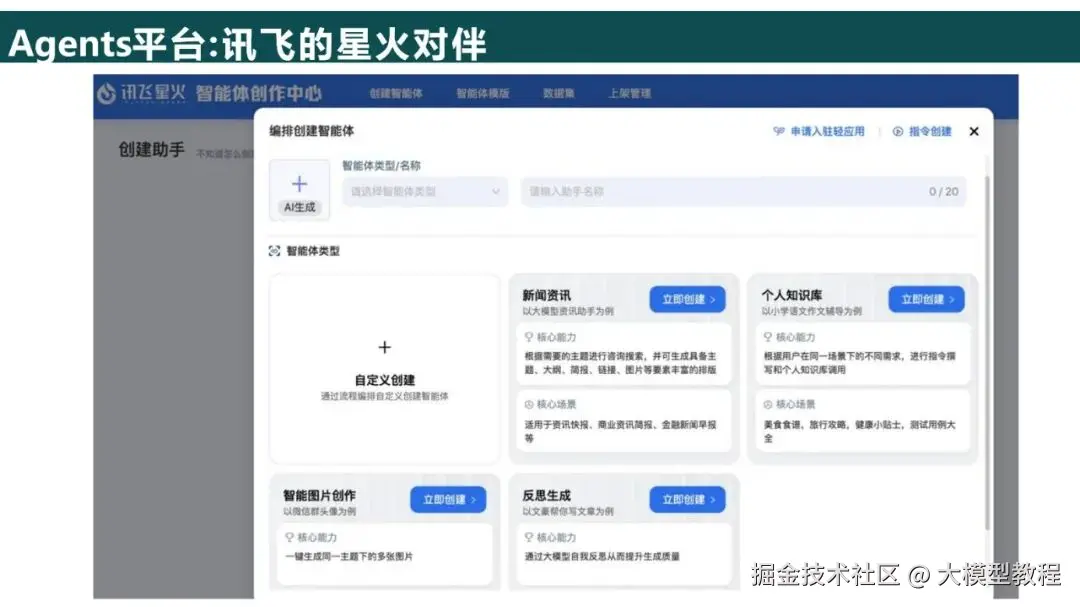This screenshot has width=1080, height=607.
Task: Click the 以大模型资讯助手为例 subtitle
Action: (x=568, y=311)
